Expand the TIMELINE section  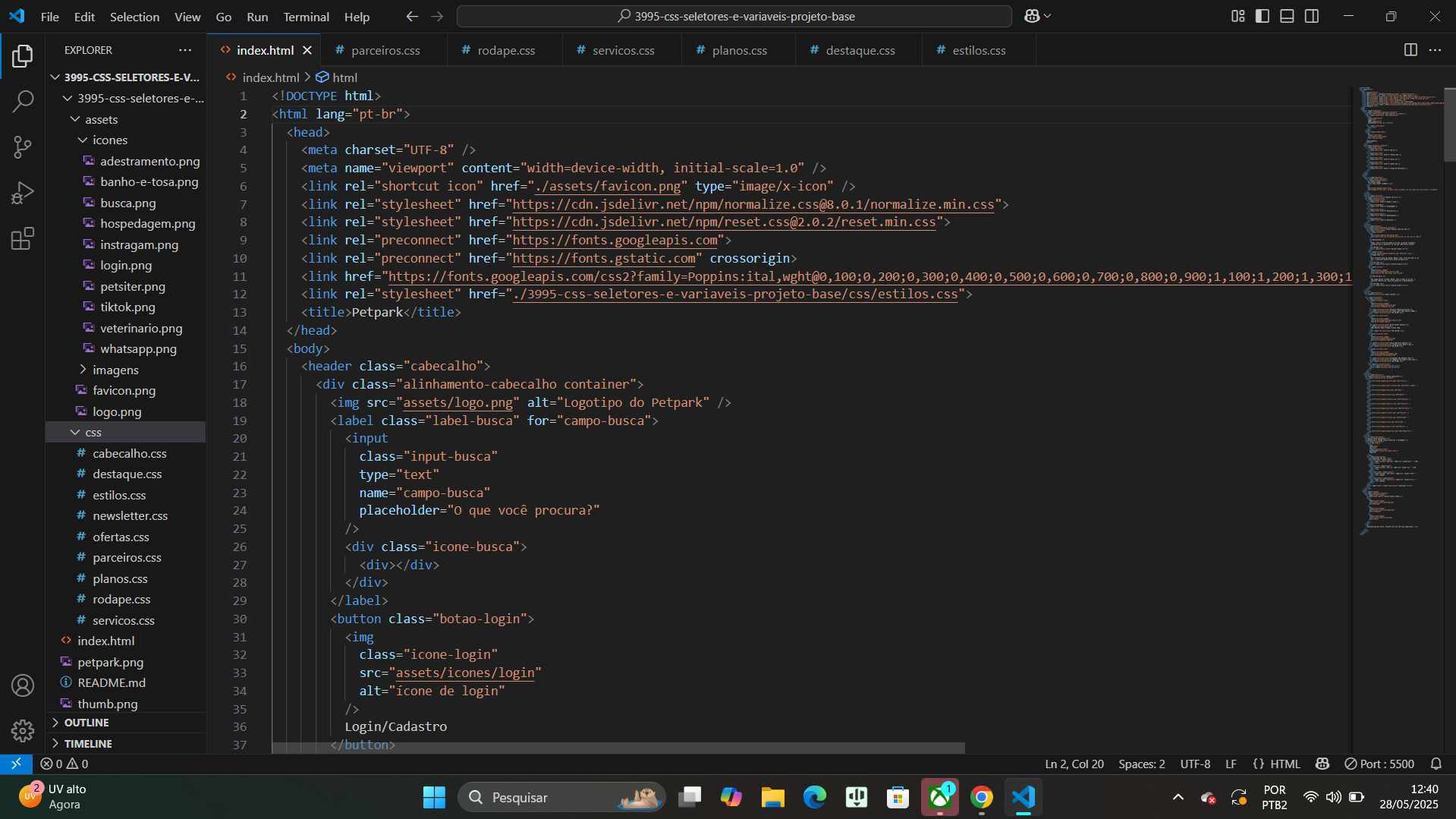(x=126, y=744)
